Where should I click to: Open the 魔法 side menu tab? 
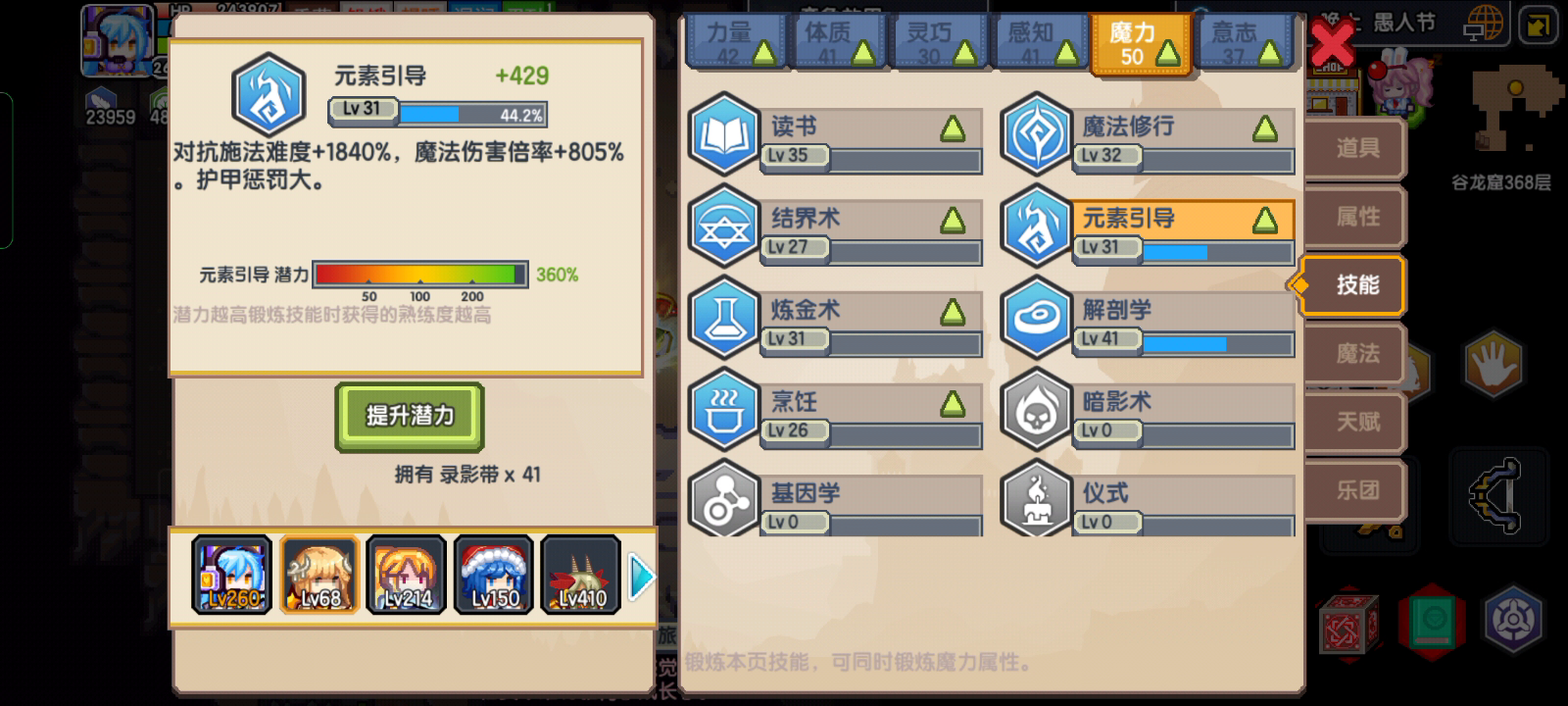[x=1355, y=353]
